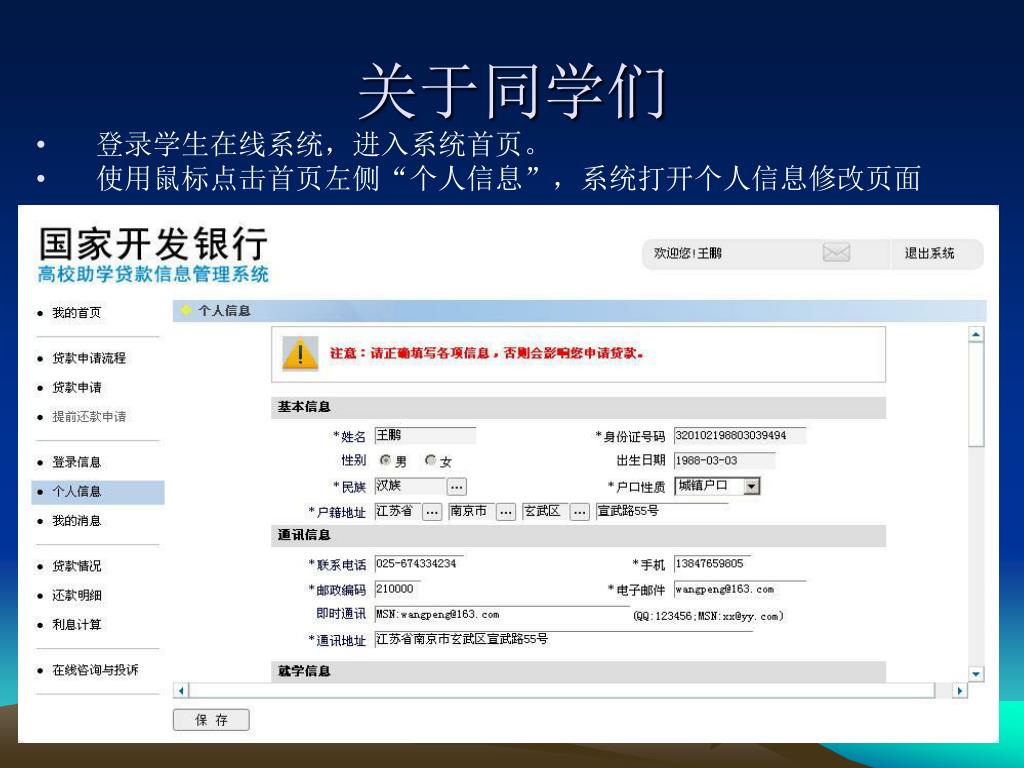Click the 电子邮件 input field
This screenshot has width=1024, height=768.
pos(738,589)
